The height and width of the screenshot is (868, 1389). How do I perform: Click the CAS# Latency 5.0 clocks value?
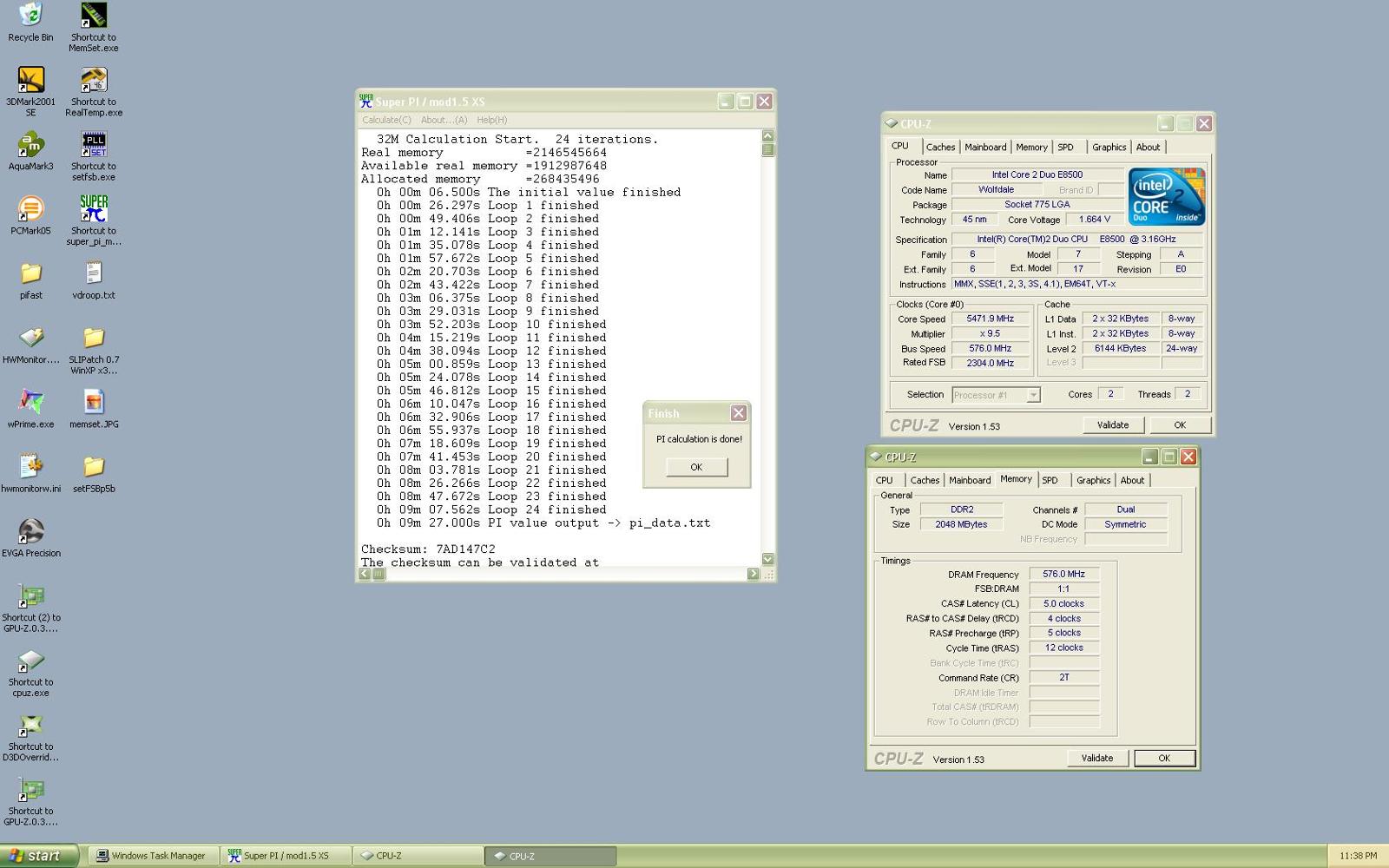[1064, 604]
